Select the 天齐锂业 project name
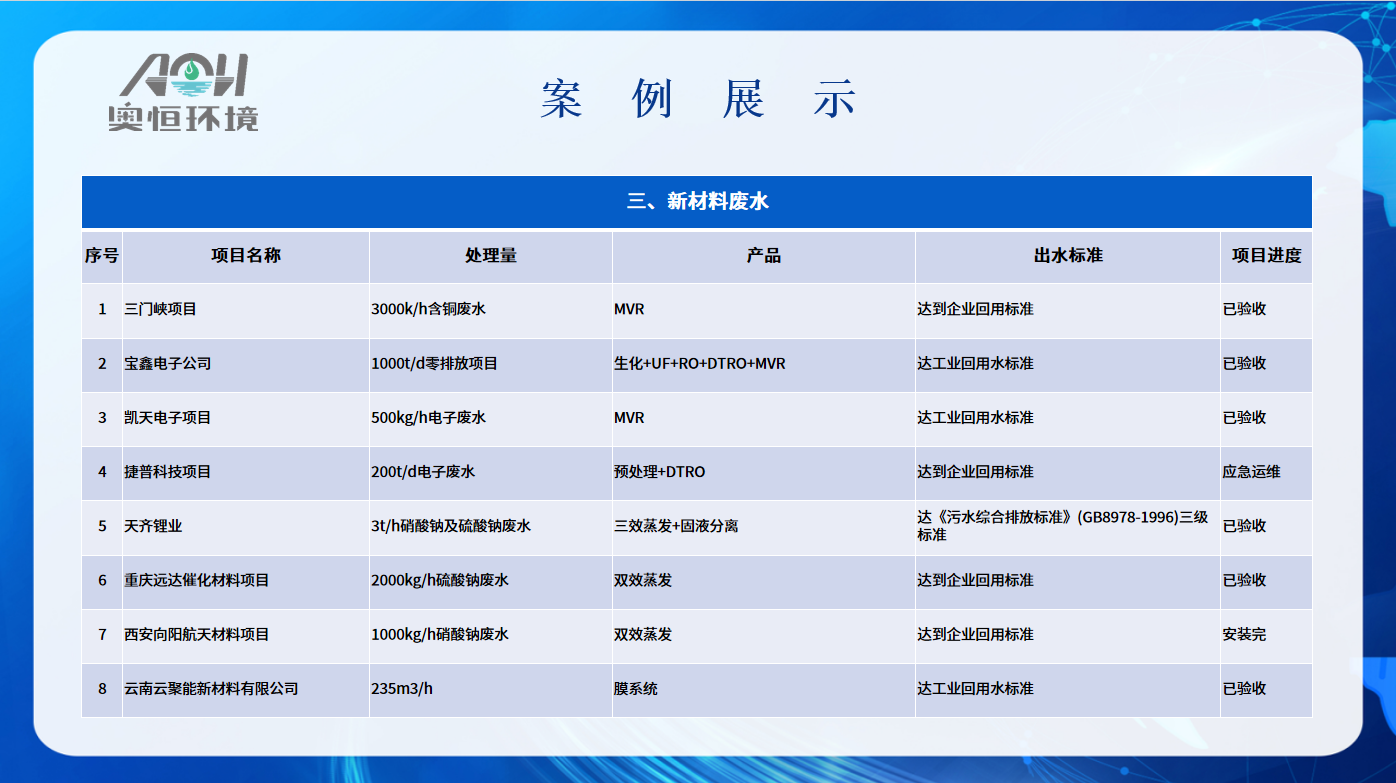1396x783 pixels. [153, 526]
